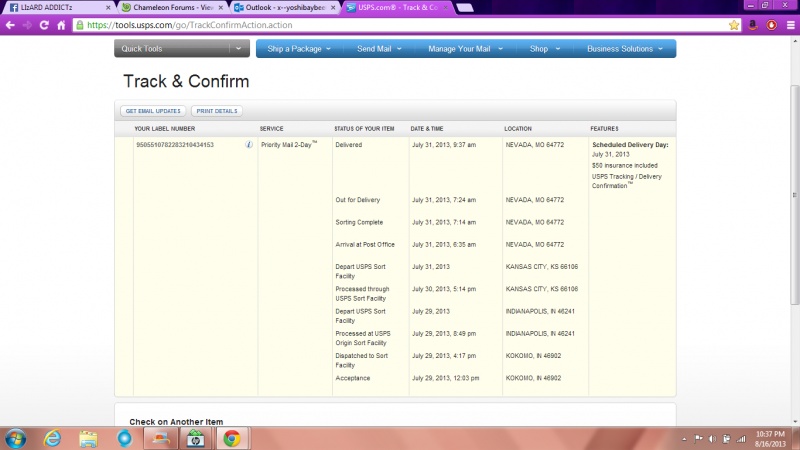Click the Get Email Updates button
Image resolution: width=800 pixels, height=450 pixels.
coord(153,111)
